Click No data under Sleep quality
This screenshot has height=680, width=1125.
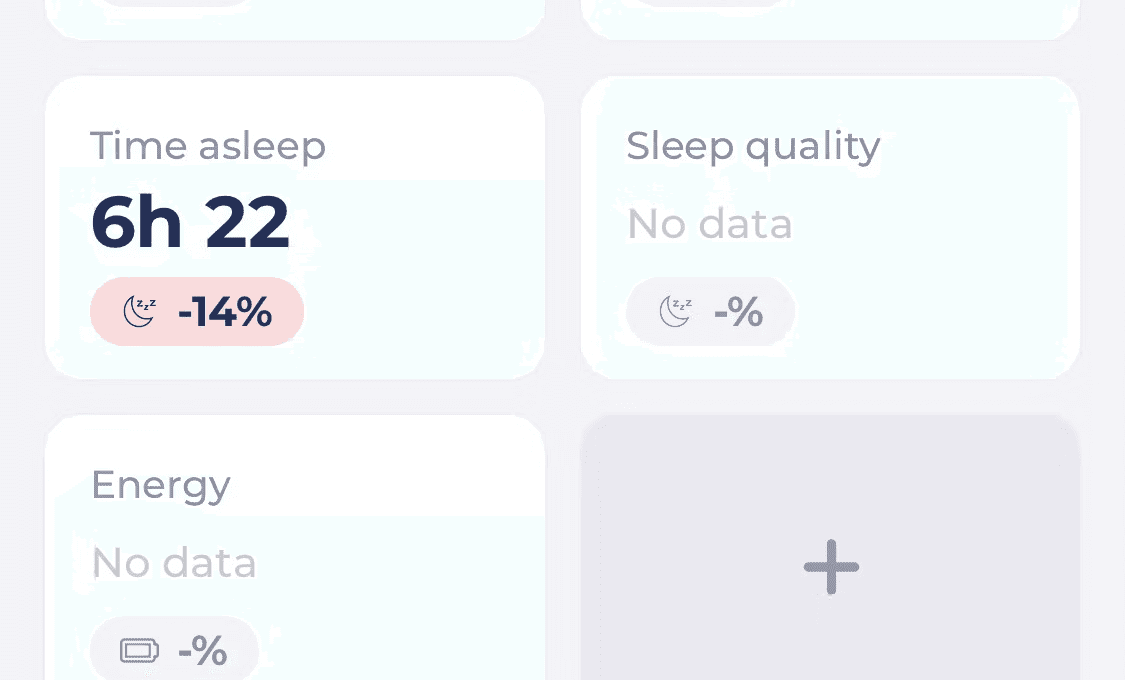pyautogui.click(x=710, y=224)
